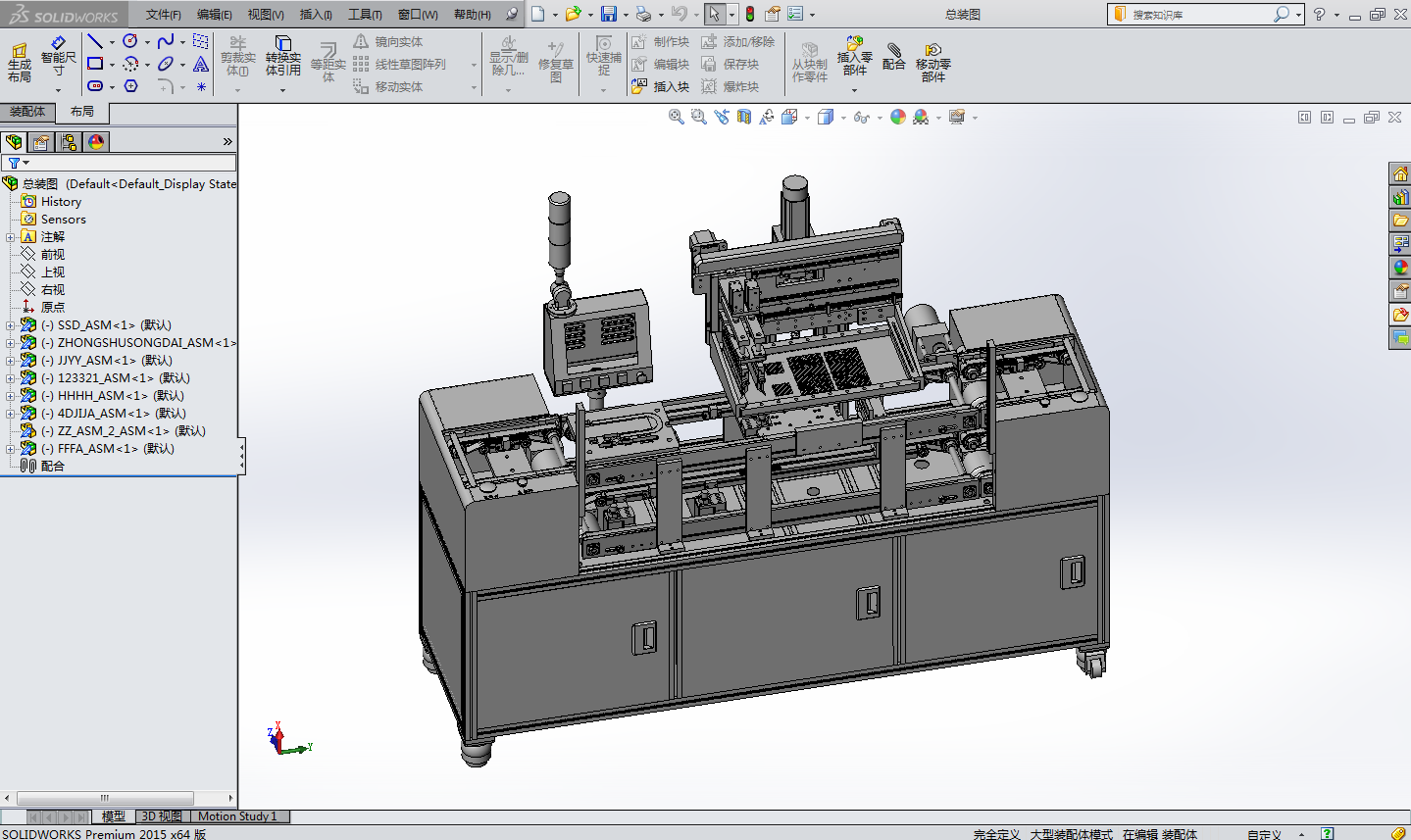1411x840 pixels.
Task: Click the Create Layout (生成布局) icon
Action: 20,60
